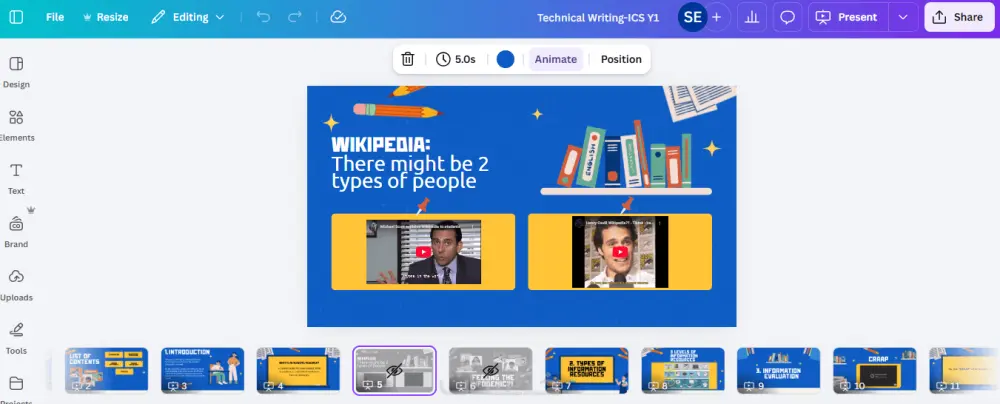1000x404 pixels.
Task: Expand the Present options arrow
Action: pyautogui.click(x=903, y=17)
